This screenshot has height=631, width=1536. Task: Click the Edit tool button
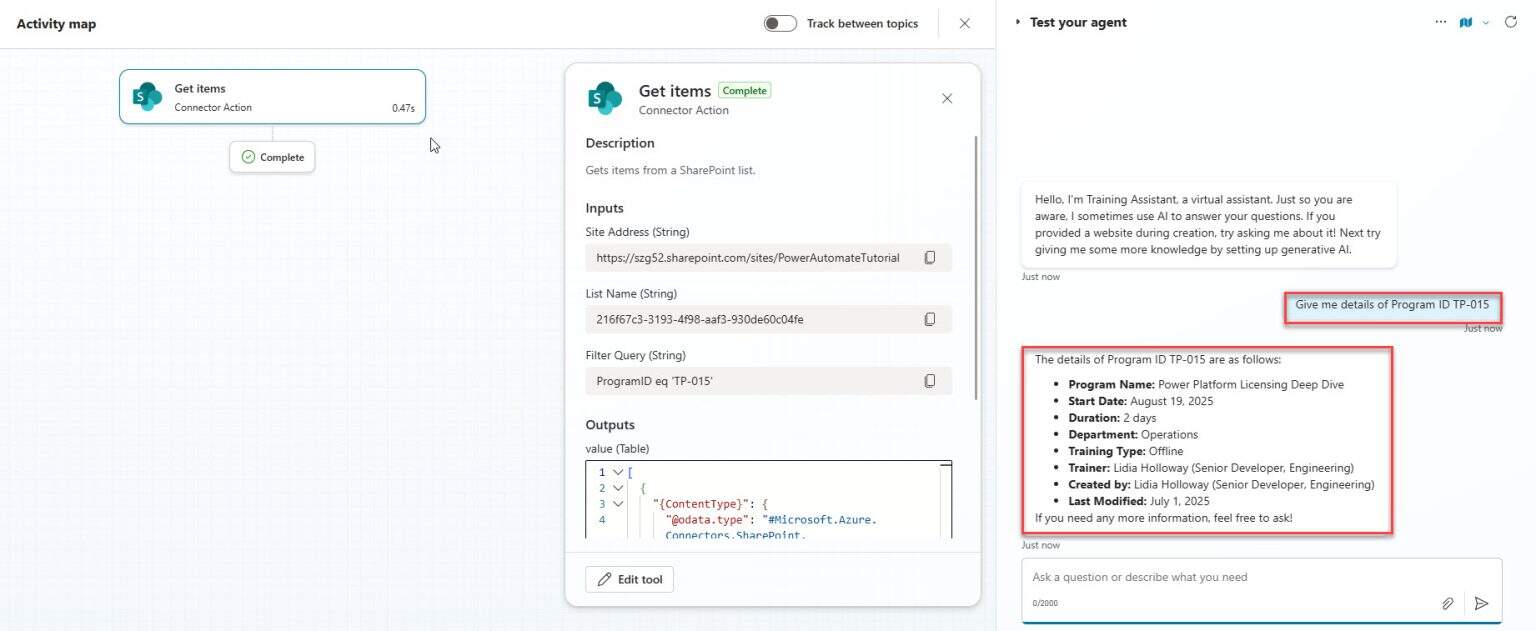(629, 579)
